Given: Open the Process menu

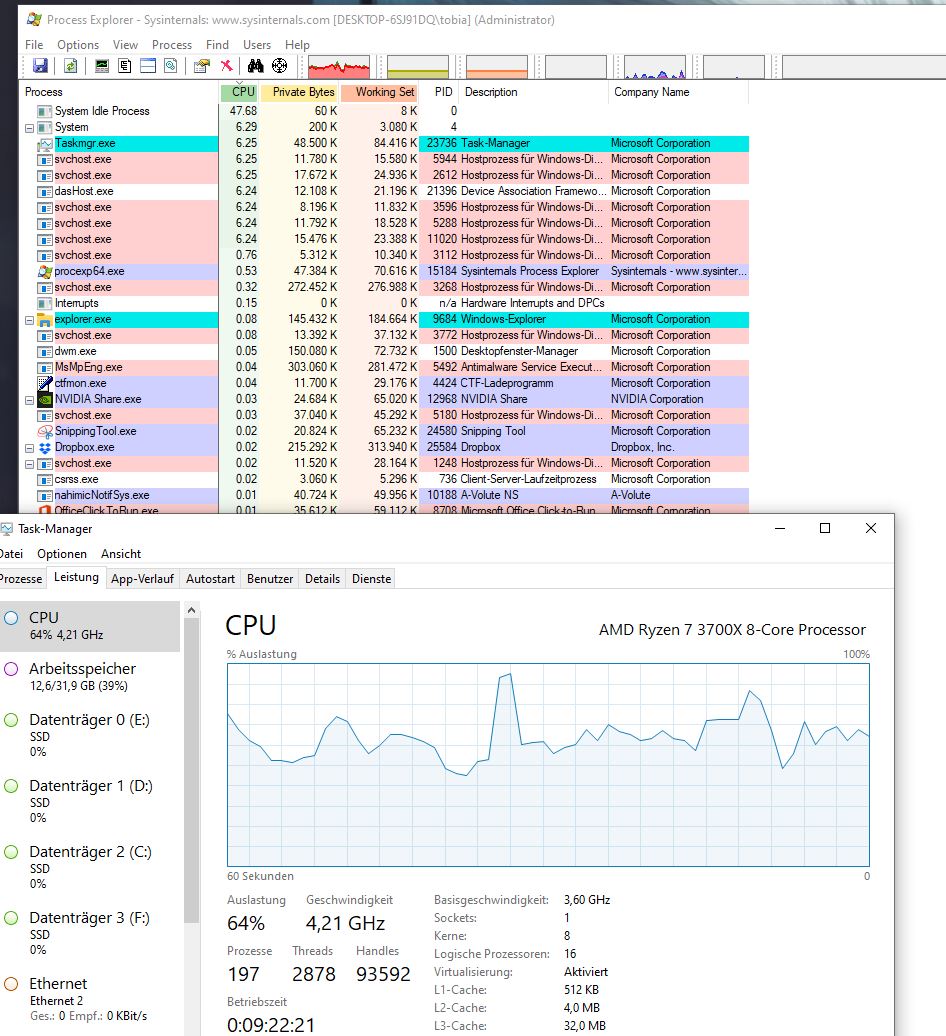Looking at the screenshot, I should (172, 45).
